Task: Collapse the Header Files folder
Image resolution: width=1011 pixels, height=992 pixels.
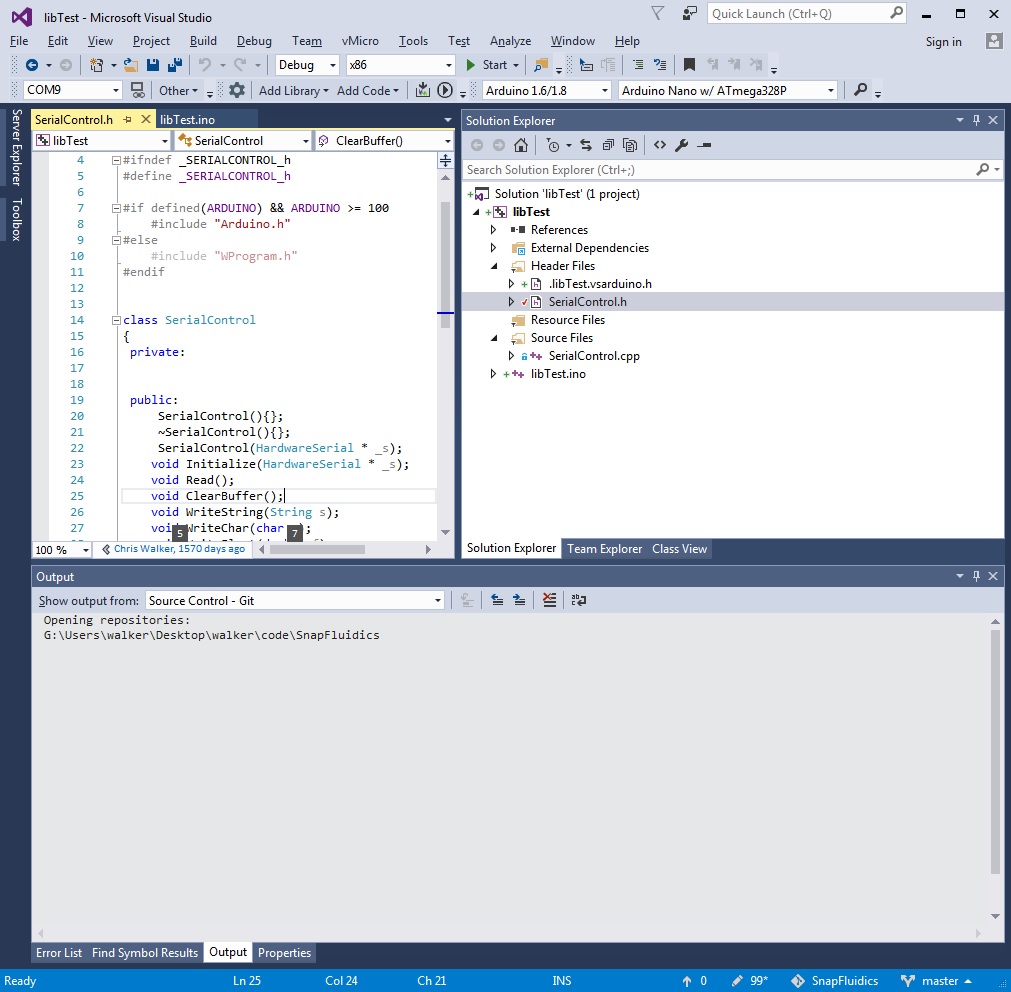Action: click(494, 266)
